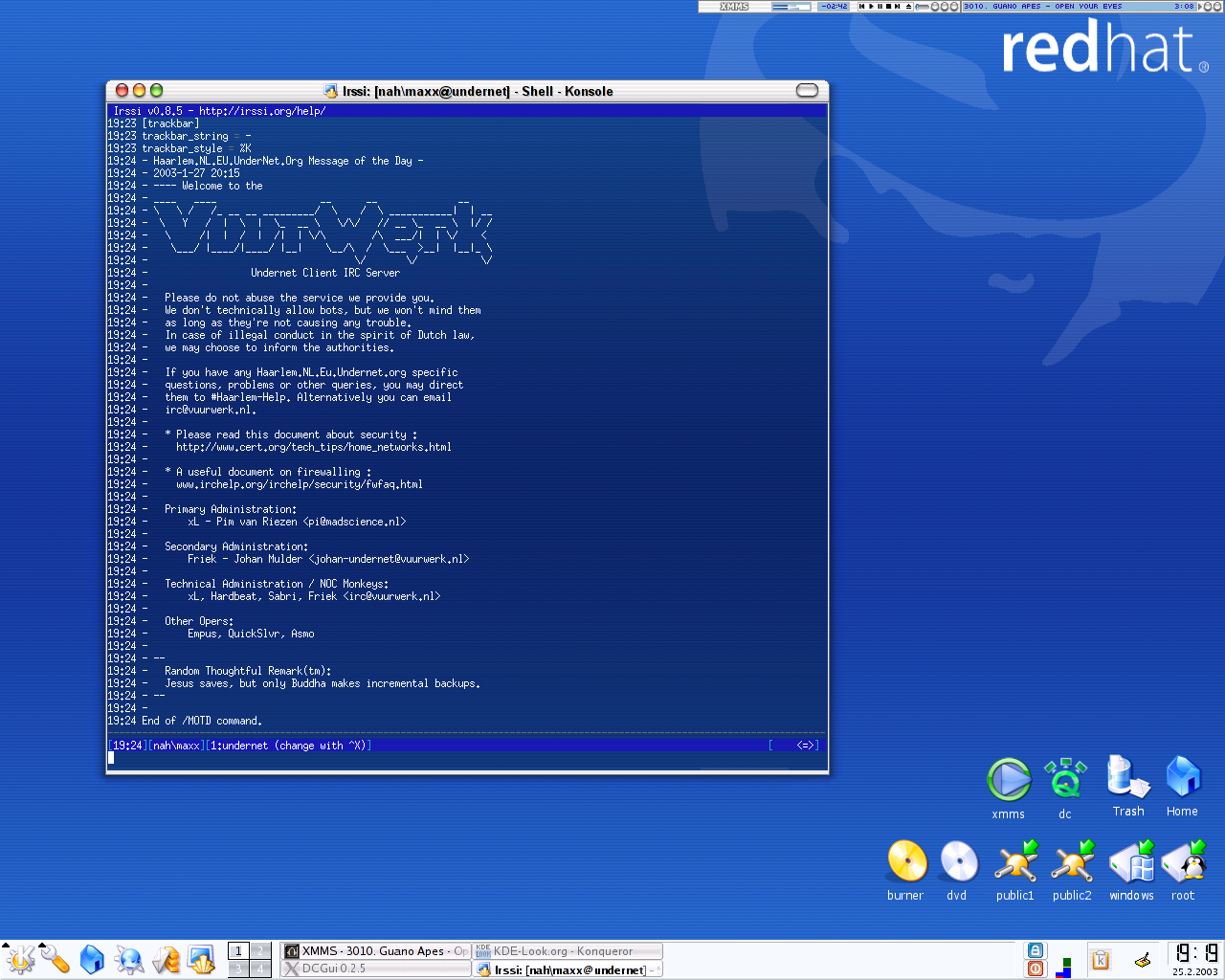This screenshot has width=1225, height=980.
Task: Click XMMS stop button
Action: (x=888, y=7)
